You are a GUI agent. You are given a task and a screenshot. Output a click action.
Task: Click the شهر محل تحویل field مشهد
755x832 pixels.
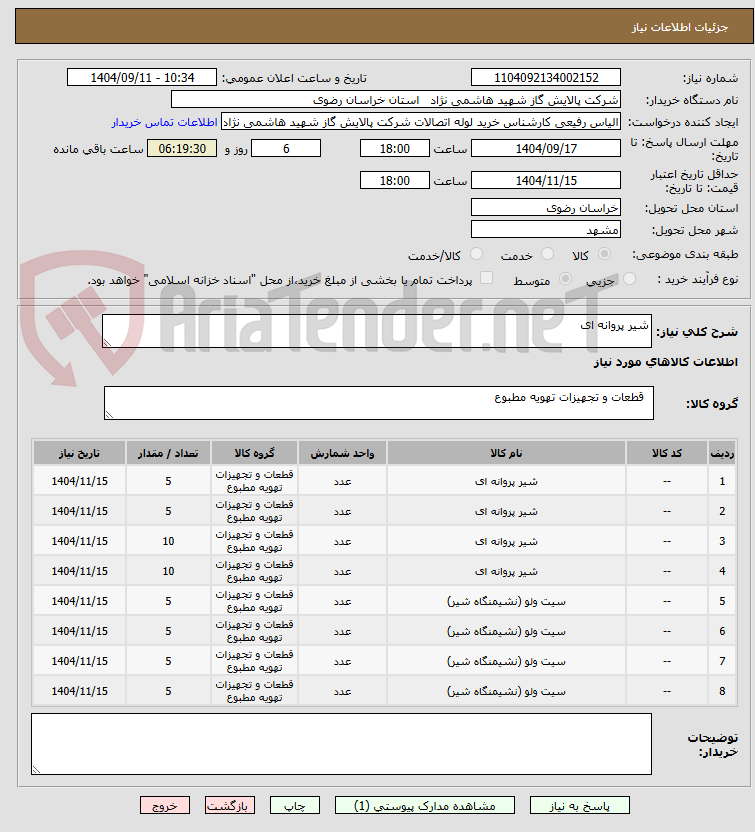pos(546,229)
